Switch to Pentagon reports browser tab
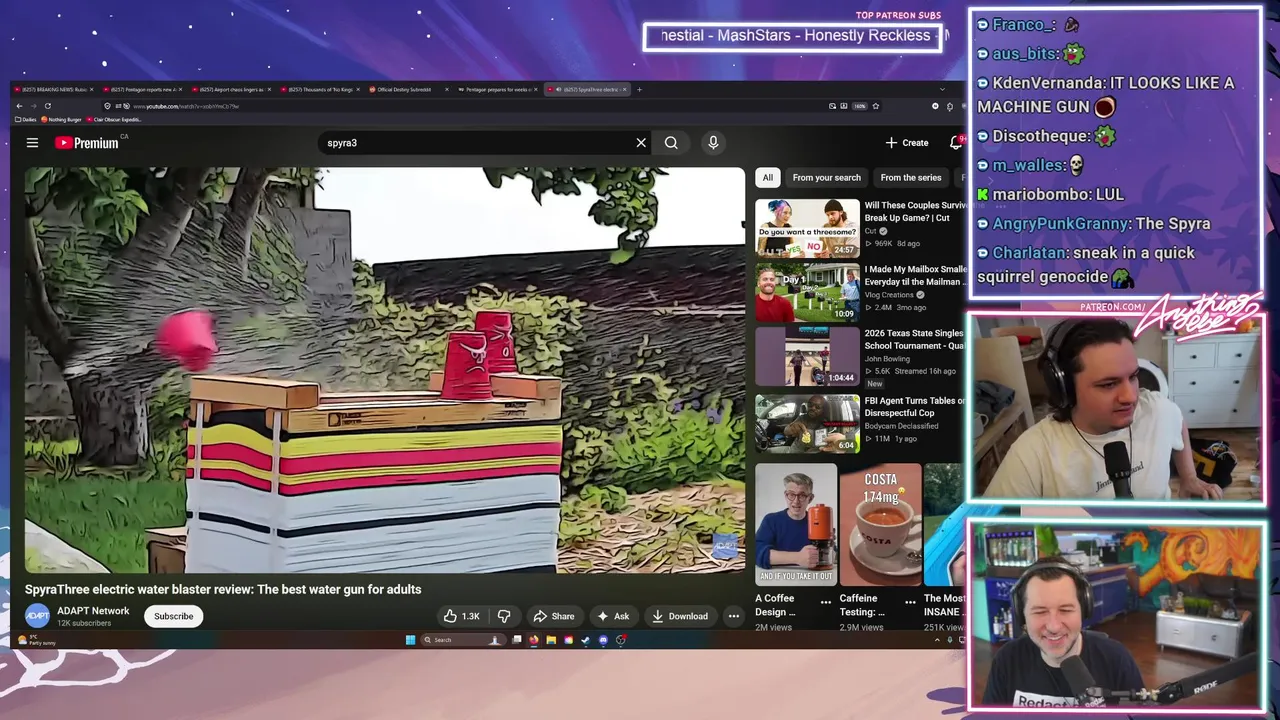Viewport: 1280px width, 720px height. point(143,90)
